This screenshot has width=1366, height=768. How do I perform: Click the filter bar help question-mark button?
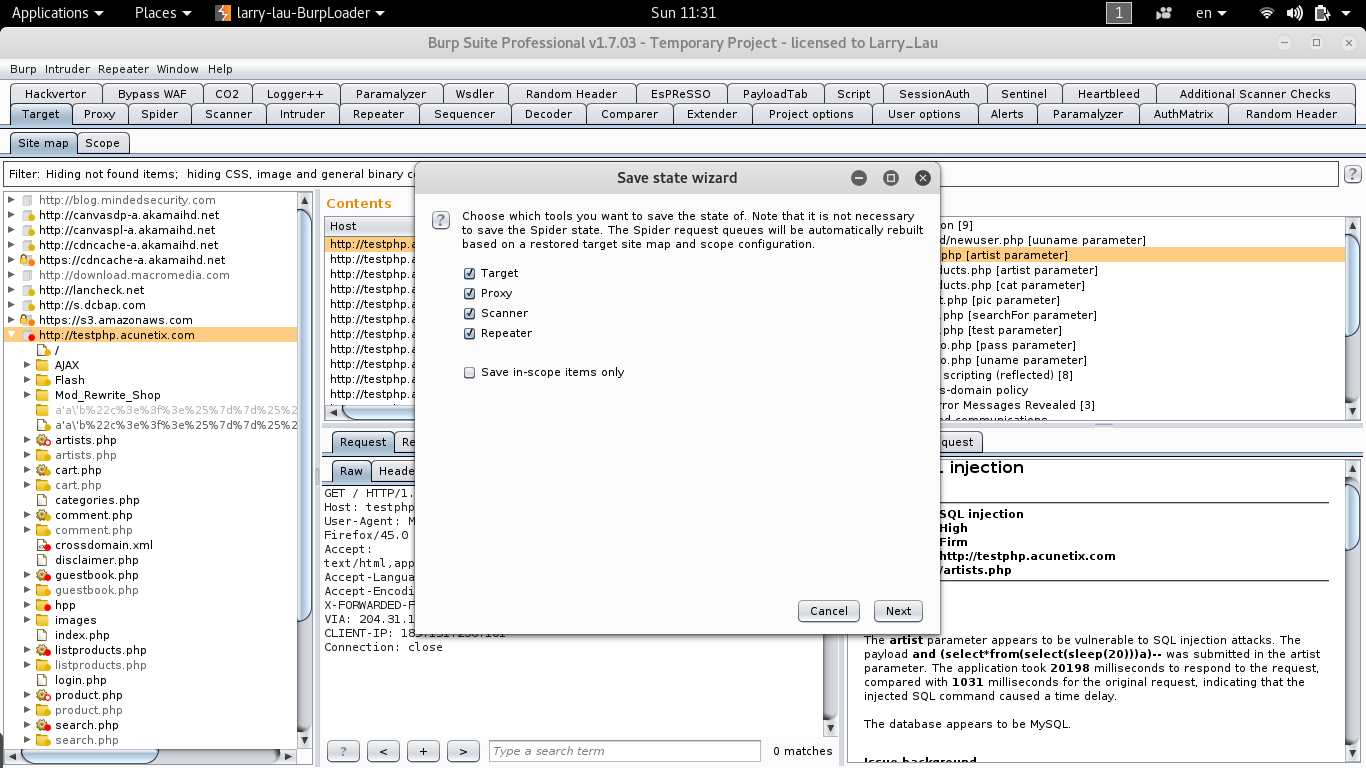coord(1352,174)
